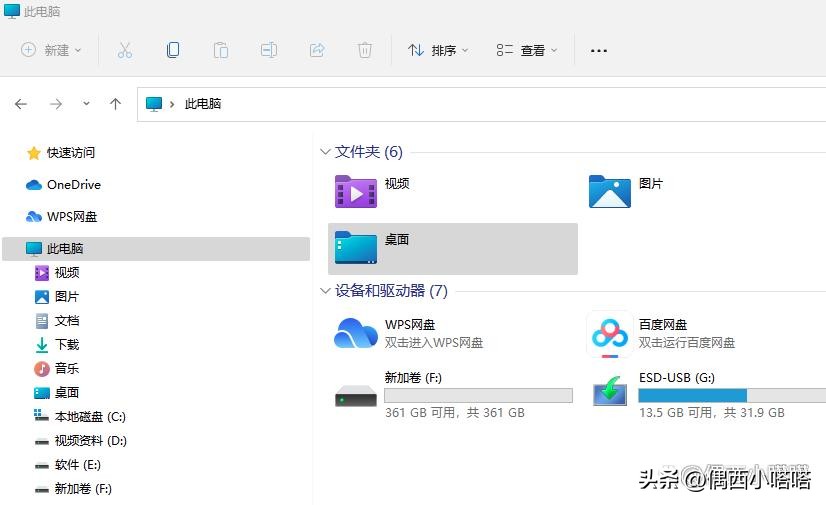
Task: Click the 快速访问 star icon
Action: (34, 153)
